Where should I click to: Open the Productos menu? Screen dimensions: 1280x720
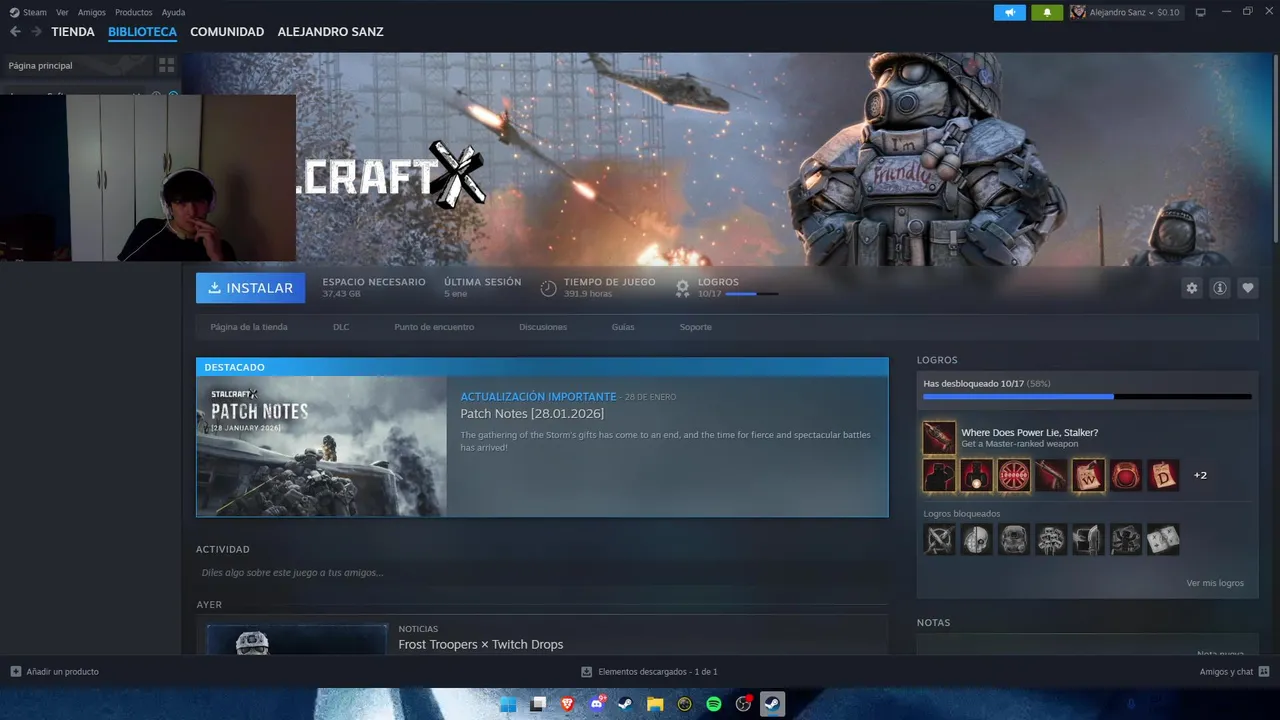pos(134,12)
